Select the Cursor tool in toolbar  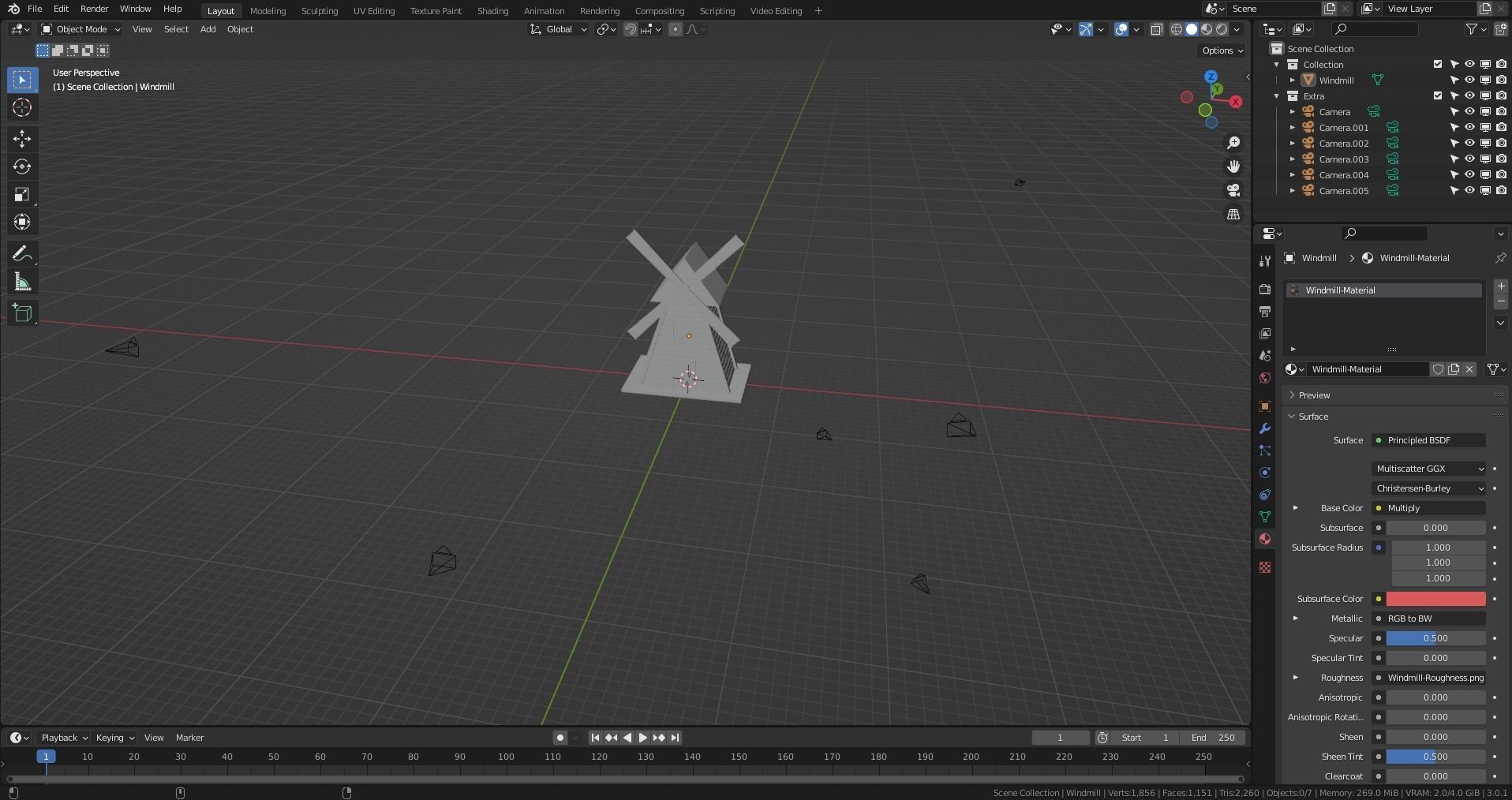pyautogui.click(x=22, y=108)
